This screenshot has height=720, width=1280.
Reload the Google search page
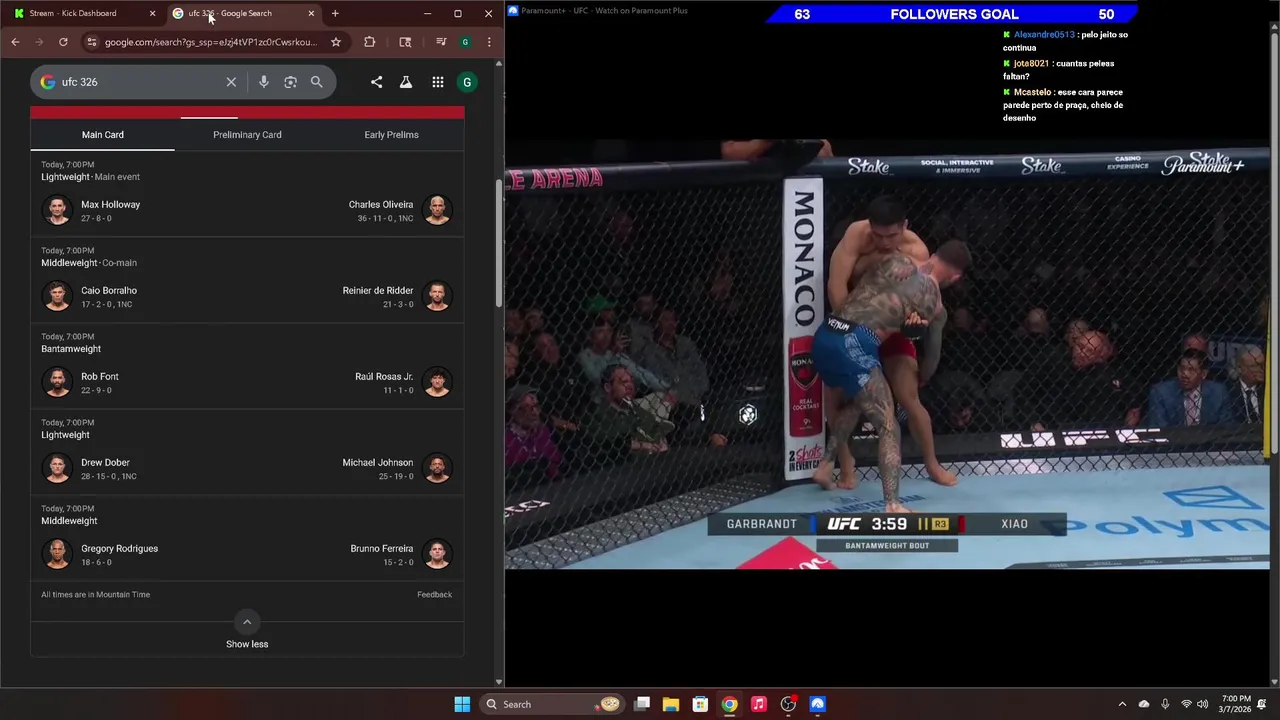pos(63,42)
